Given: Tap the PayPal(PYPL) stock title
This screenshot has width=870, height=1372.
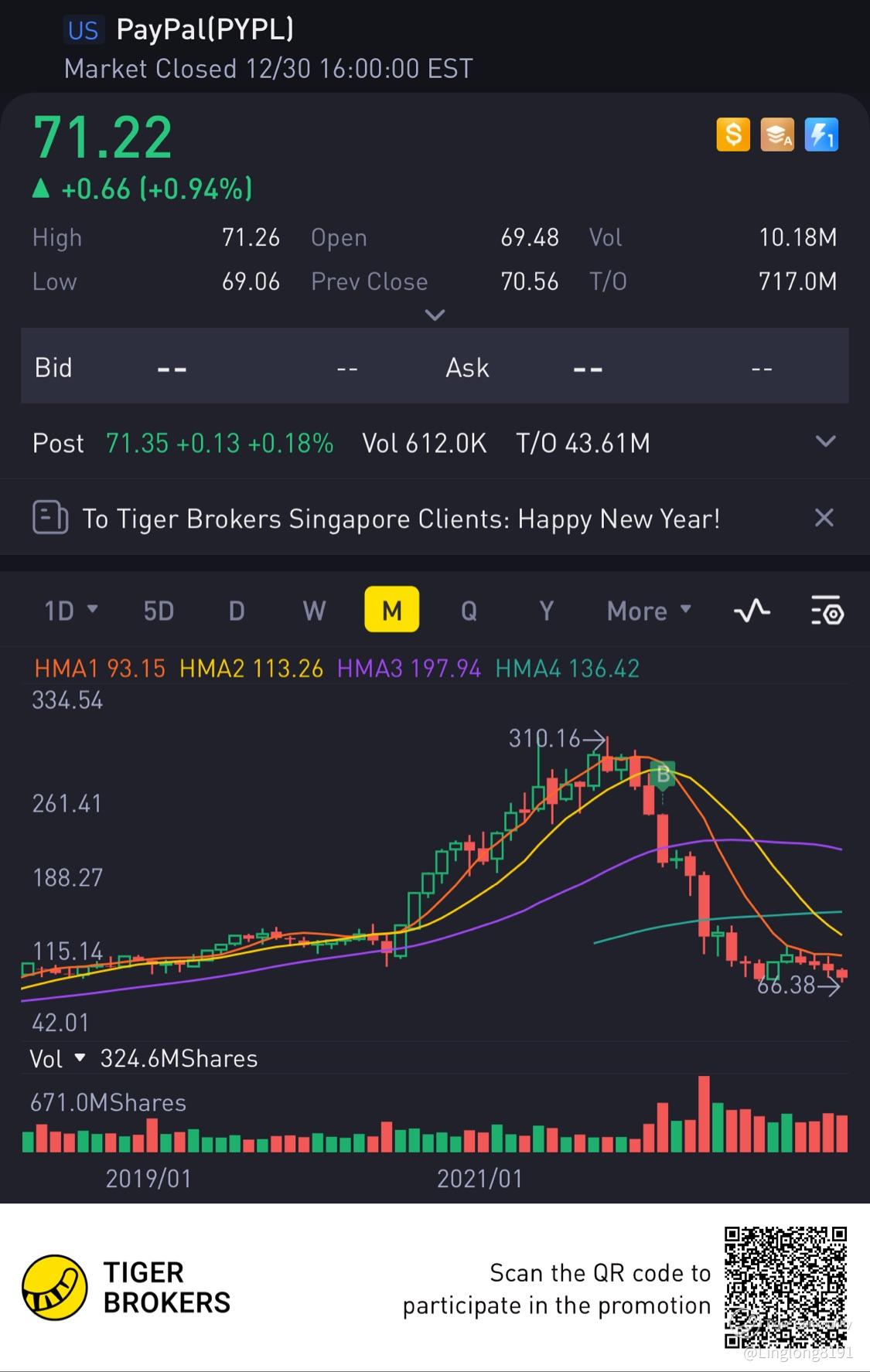Looking at the screenshot, I should [205, 29].
